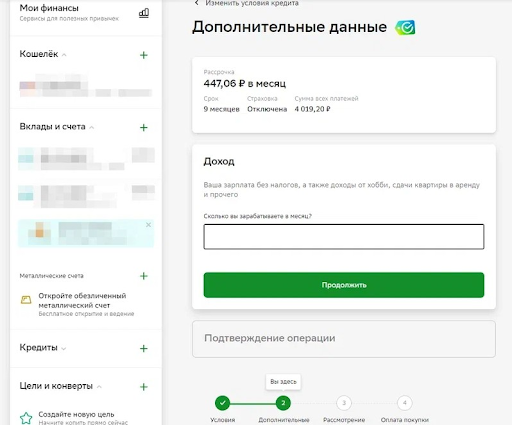Dismiss the blue promo banner
512x425 pixels.
click(148, 225)
